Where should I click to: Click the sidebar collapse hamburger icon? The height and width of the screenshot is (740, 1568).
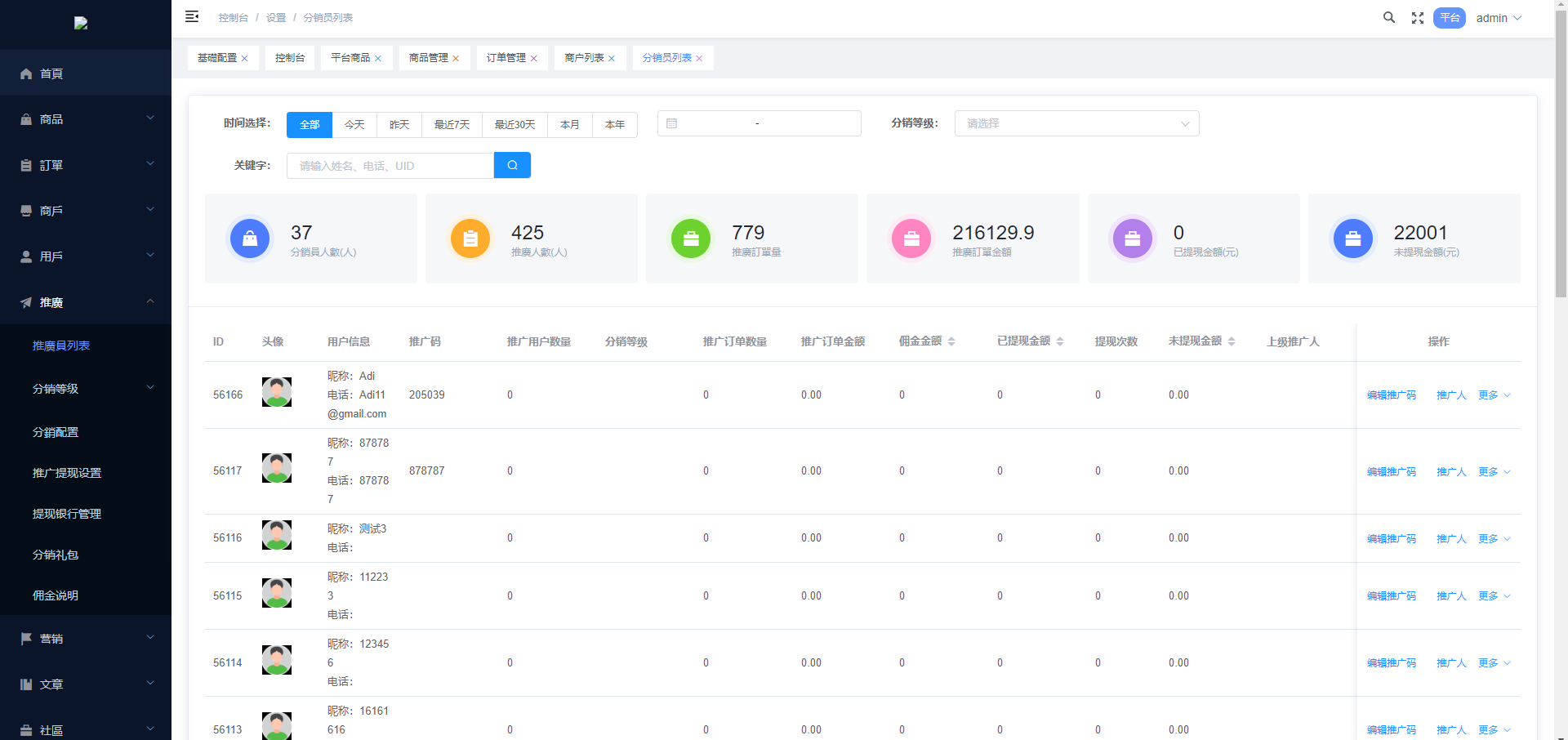[192, 17]
